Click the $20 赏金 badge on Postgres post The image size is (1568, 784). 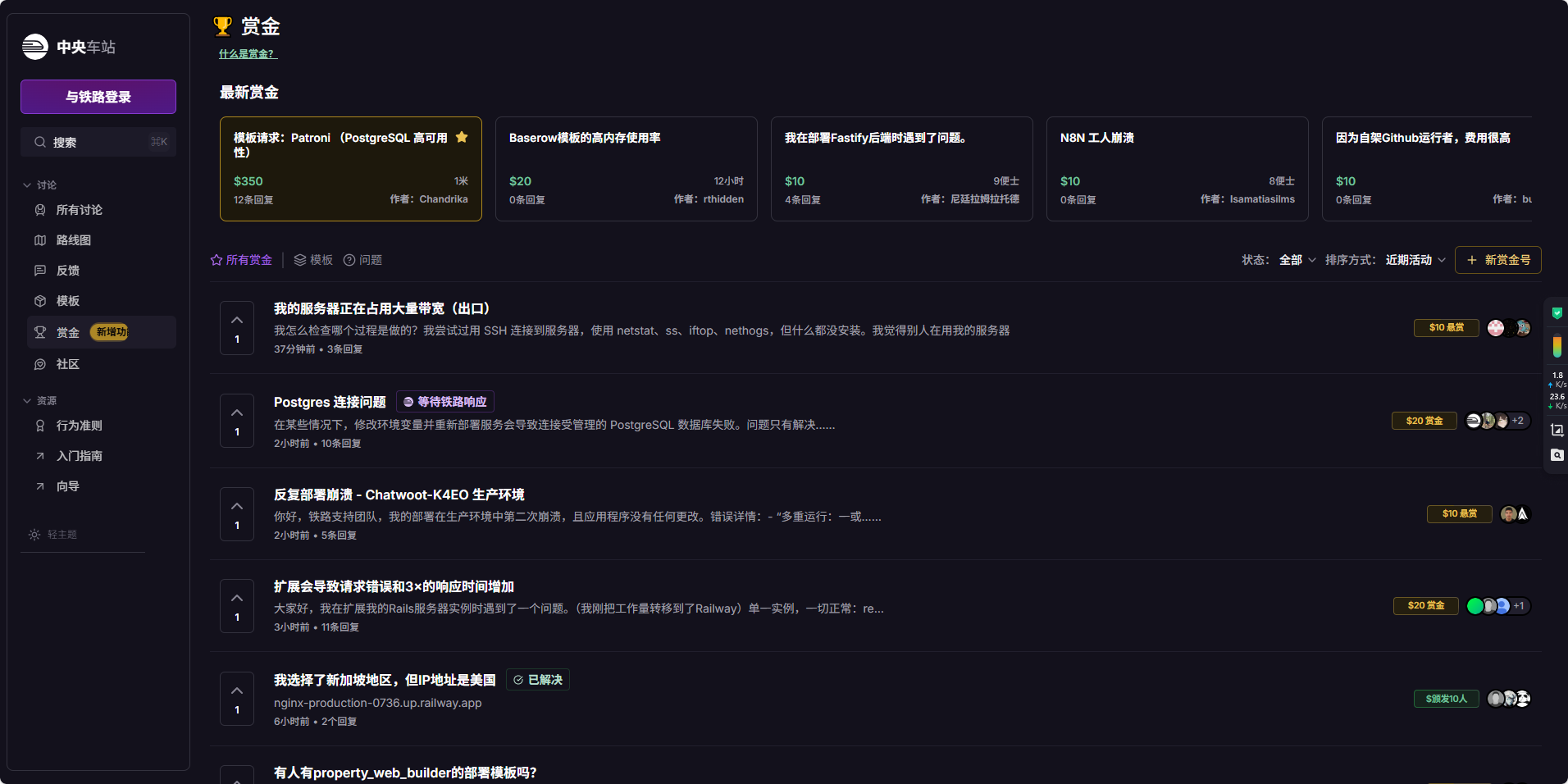click(1424, 421)
